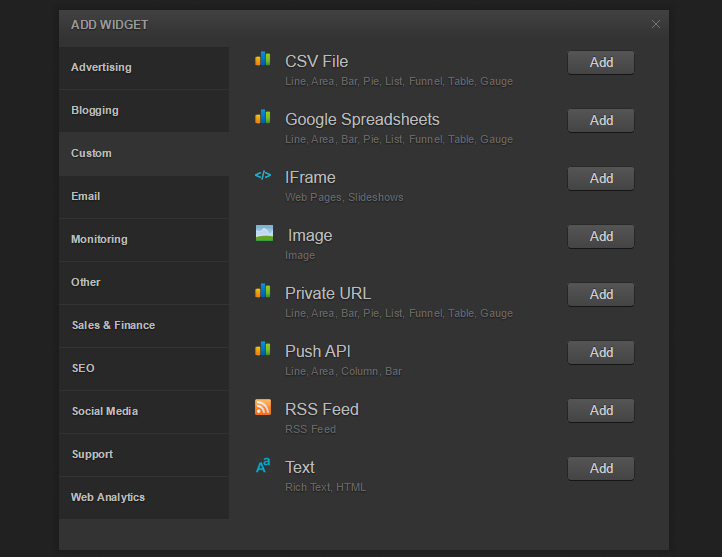This screenshot has height=557, width=722.
Task: Click the Google Spreadsheets chart icon
Action: pos(262,117)
